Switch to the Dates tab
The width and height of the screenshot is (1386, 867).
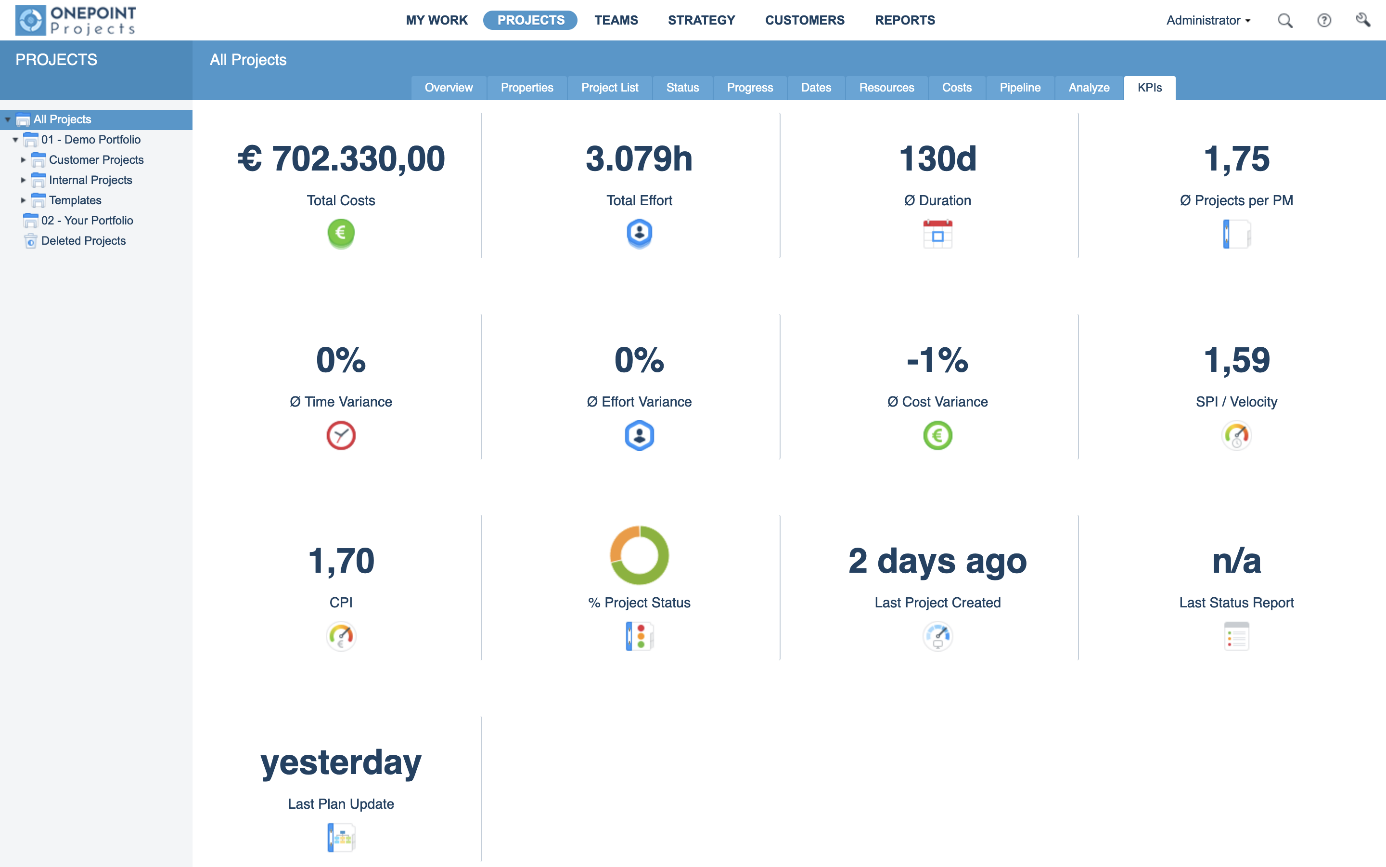coord(816,88)
